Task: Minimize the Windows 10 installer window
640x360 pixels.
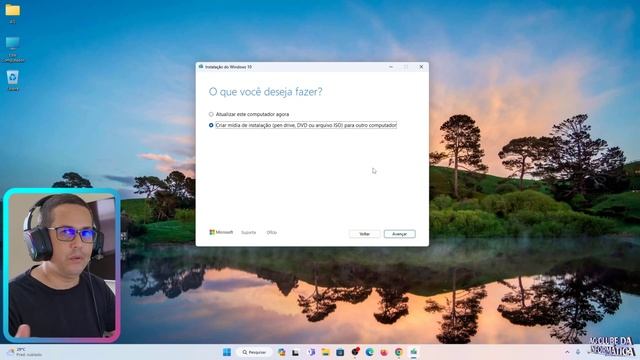Action: 391,67
